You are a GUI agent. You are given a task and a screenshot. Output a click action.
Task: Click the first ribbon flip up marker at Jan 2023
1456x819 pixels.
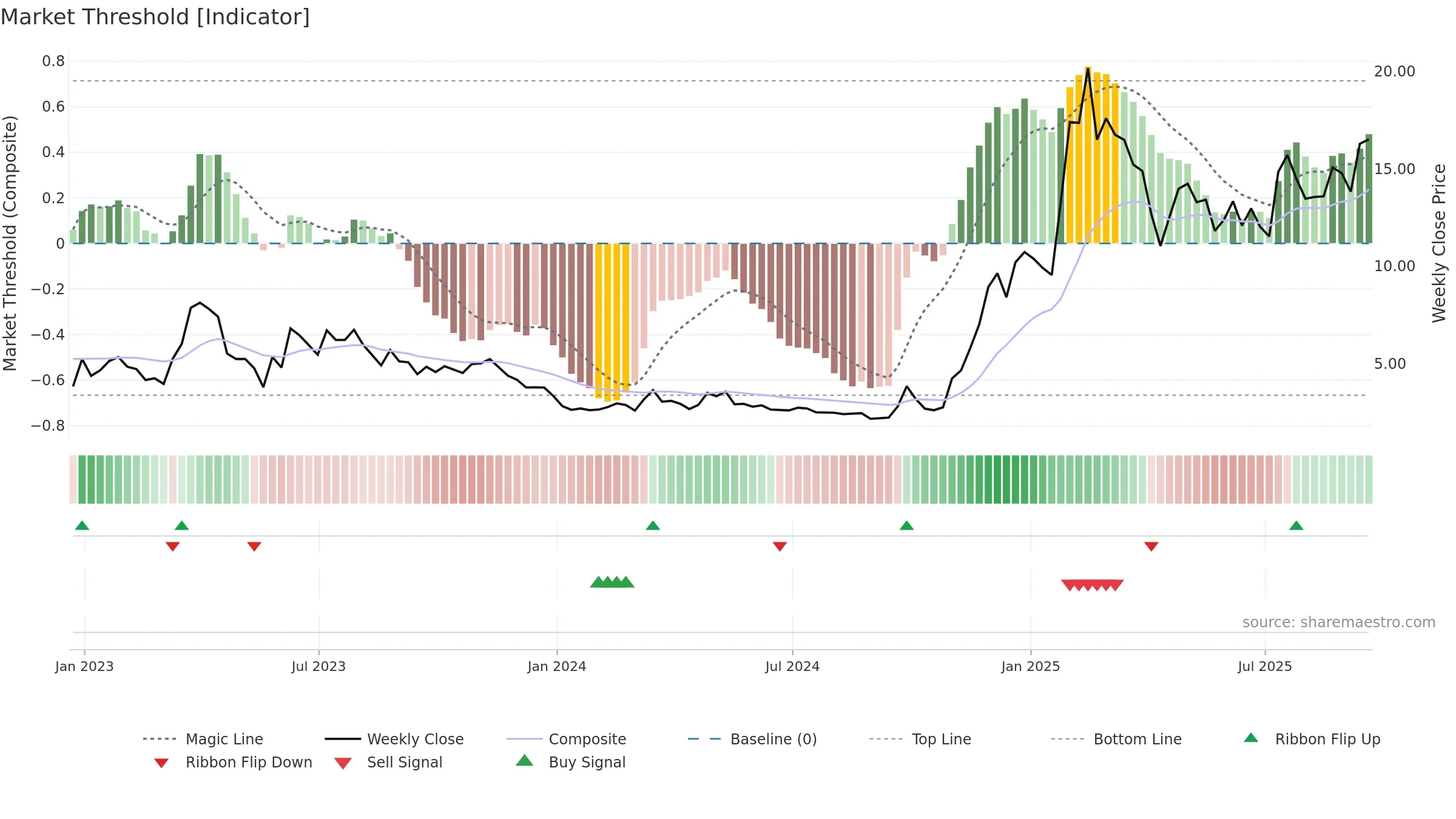[x=82, y=525]
